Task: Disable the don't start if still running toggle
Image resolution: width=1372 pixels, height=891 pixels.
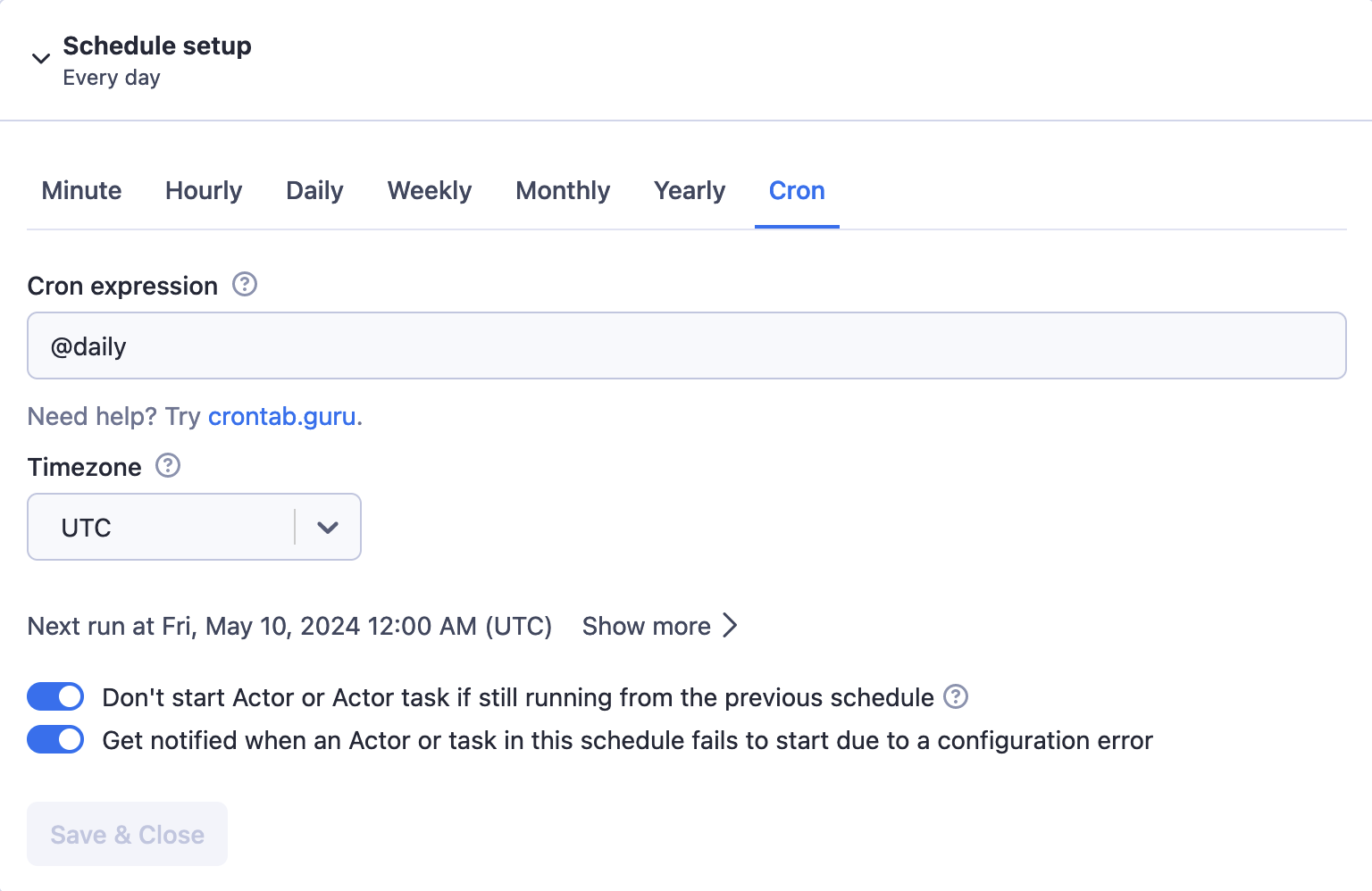Action: click(55, 696)
